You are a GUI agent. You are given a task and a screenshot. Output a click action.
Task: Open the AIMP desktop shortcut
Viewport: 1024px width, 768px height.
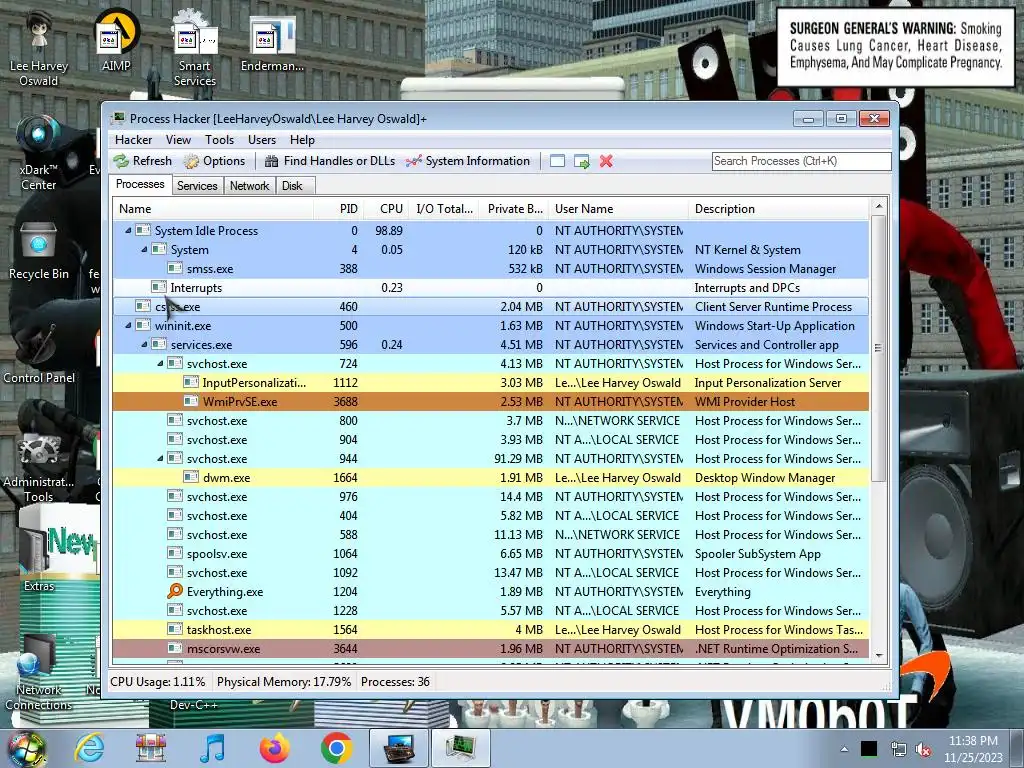[116, 40]
